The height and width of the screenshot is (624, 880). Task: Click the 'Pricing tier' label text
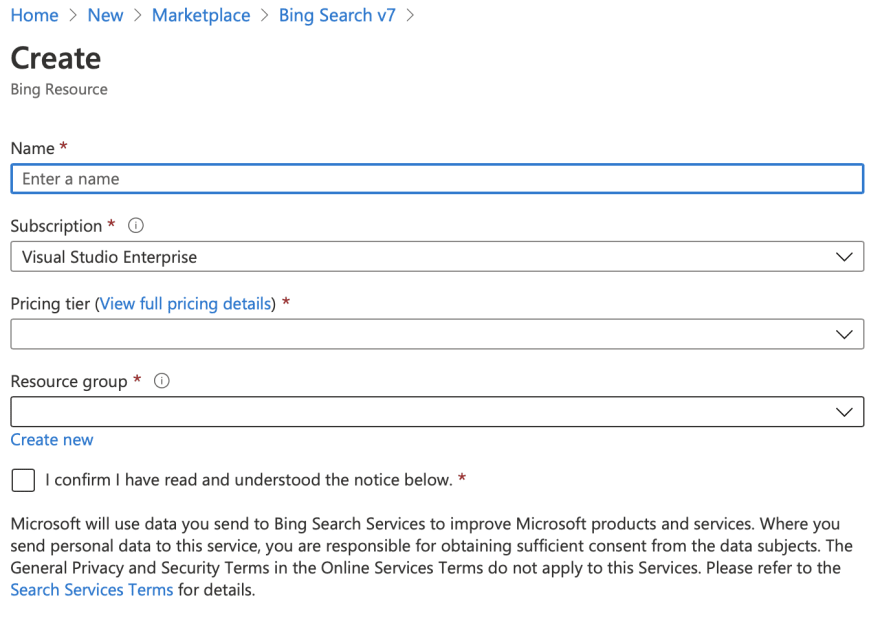click(x=50, y=304)
